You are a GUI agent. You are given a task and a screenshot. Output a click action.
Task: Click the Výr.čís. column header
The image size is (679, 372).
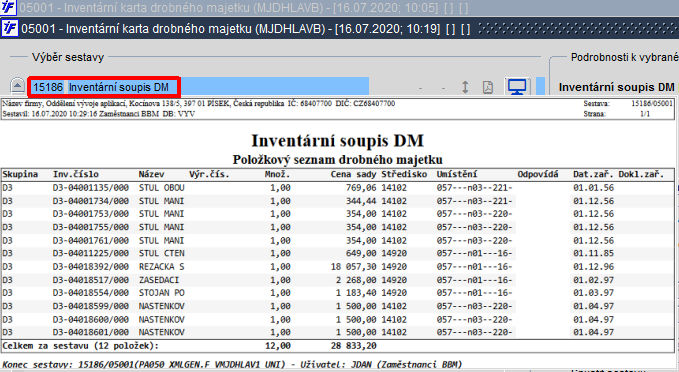tap(209, 175)
